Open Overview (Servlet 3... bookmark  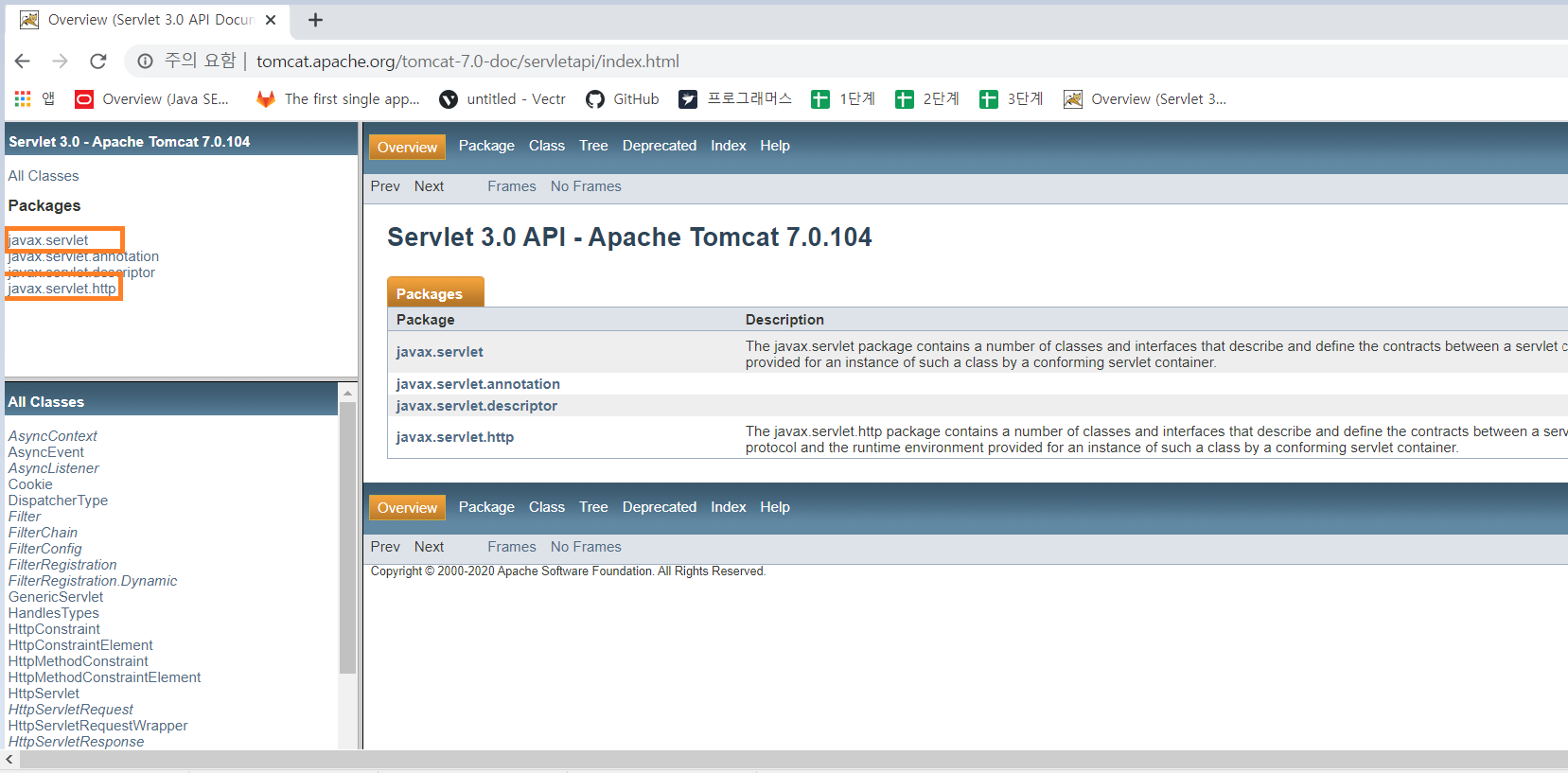[1145, 99]
